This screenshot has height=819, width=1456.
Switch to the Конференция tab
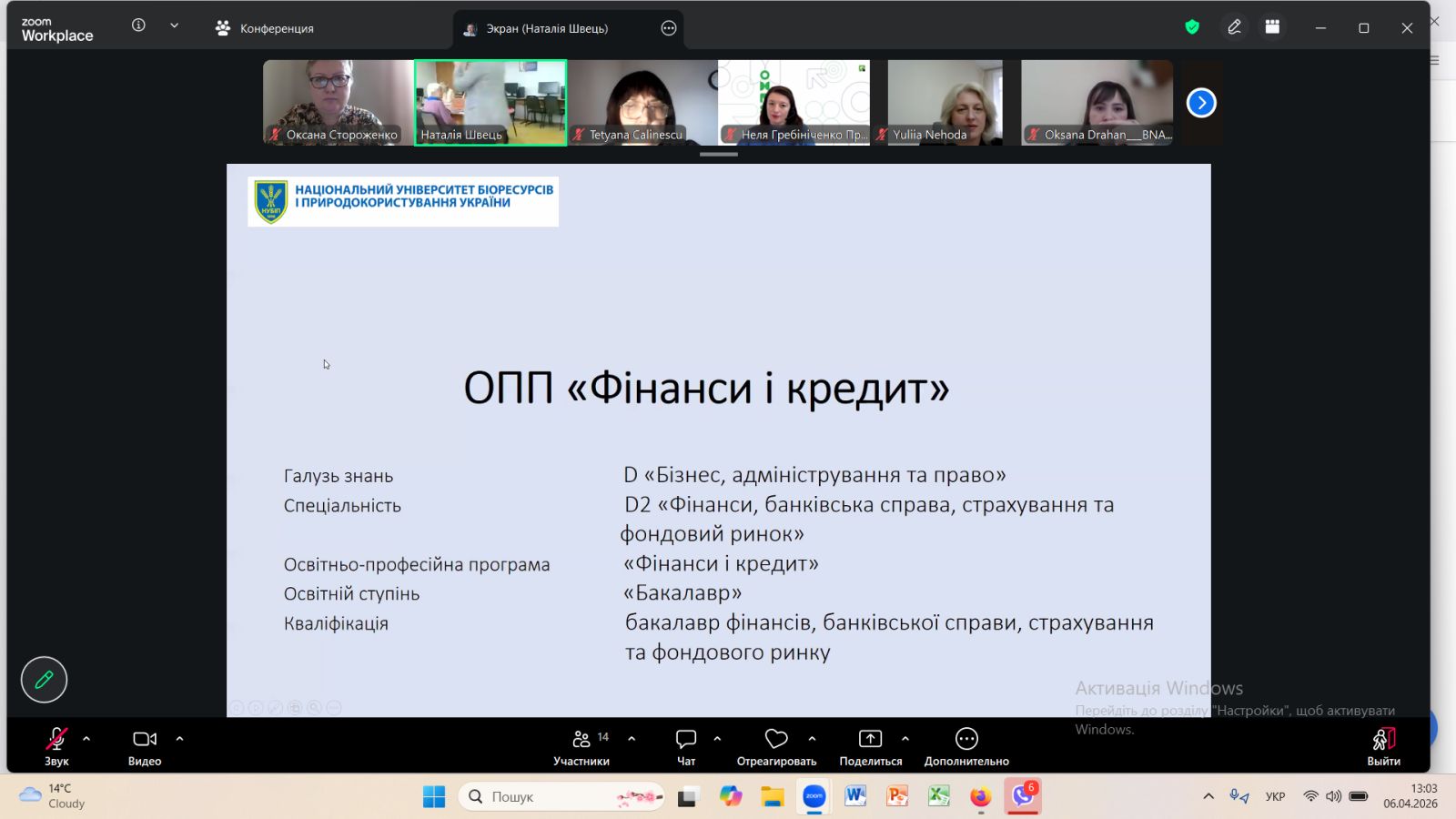pos(265,28)
